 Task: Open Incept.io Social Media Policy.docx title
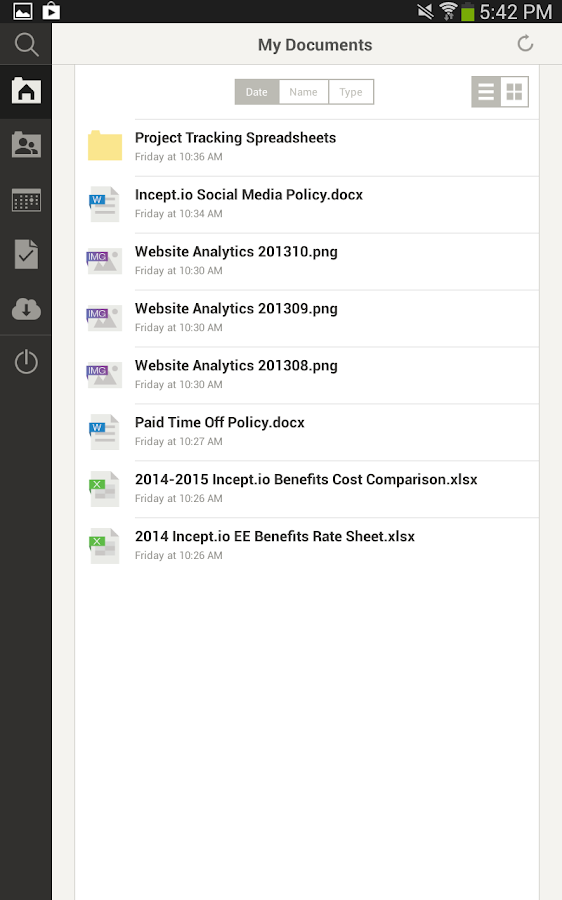249,195
